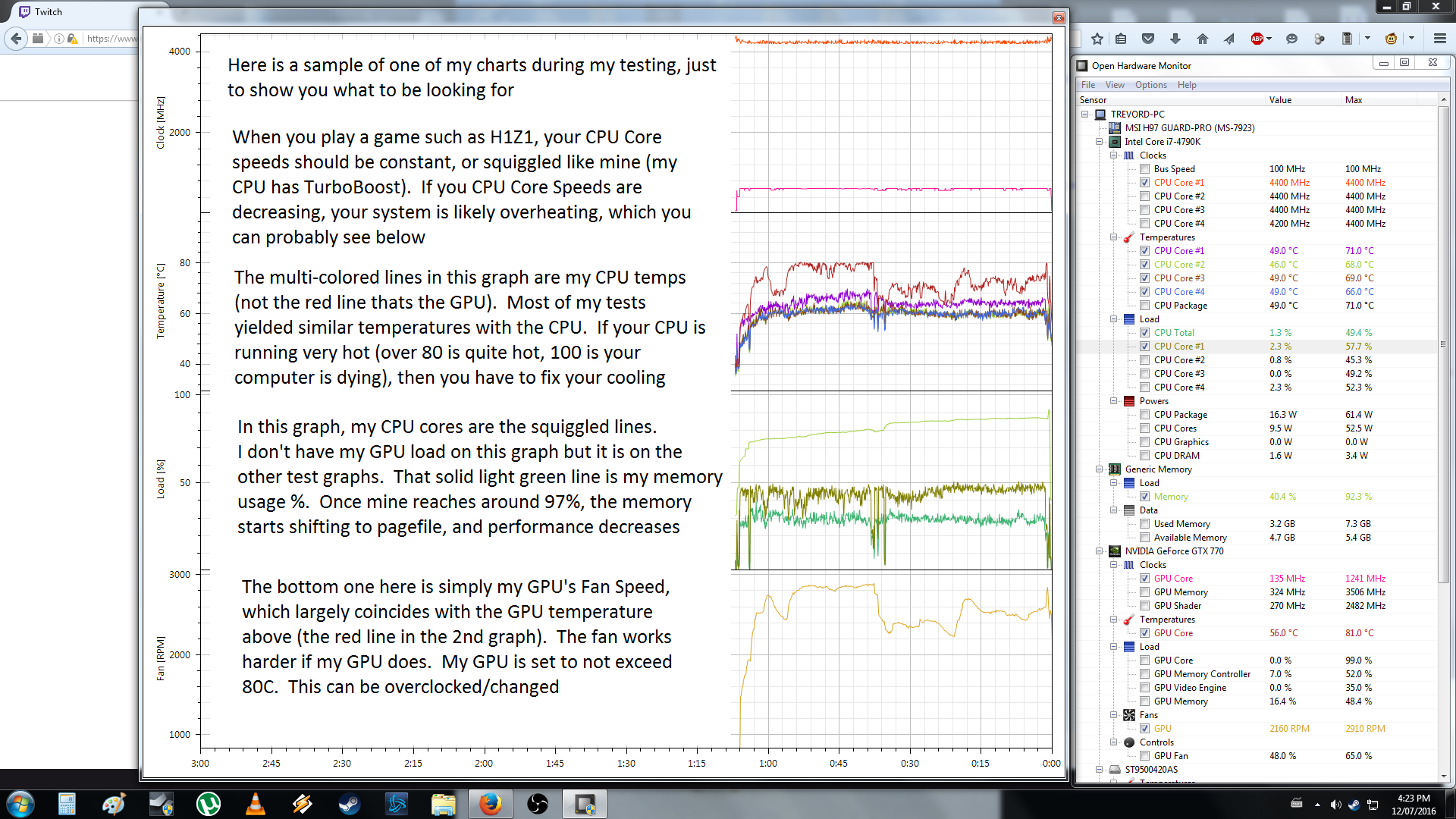Open Firefox downloads arrow icon
The image size is (1456, 819).
point(1175,39)
